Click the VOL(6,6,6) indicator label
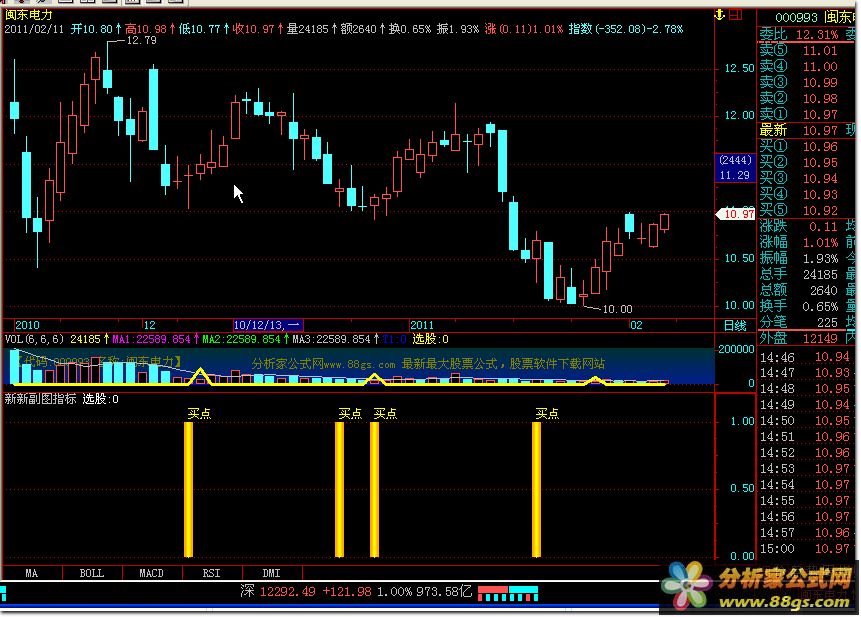 pyautogui.click(x=35, y=339)
